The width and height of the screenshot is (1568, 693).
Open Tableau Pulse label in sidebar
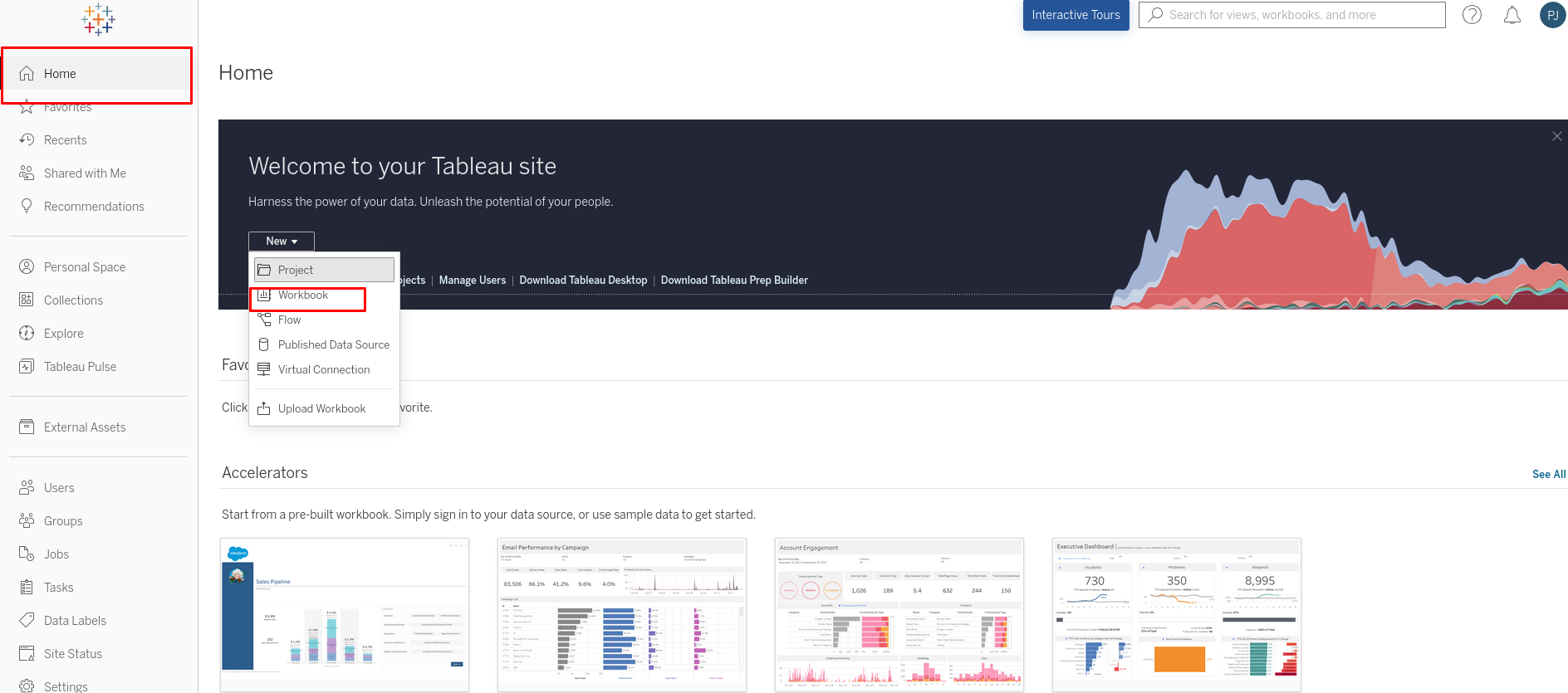click(x=81, y=367)
